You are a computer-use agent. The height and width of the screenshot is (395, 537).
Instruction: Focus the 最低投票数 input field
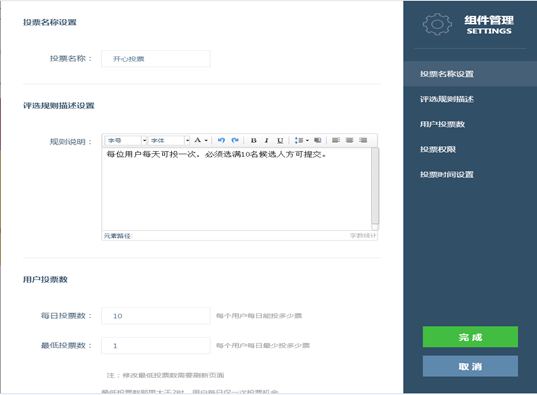156,345
